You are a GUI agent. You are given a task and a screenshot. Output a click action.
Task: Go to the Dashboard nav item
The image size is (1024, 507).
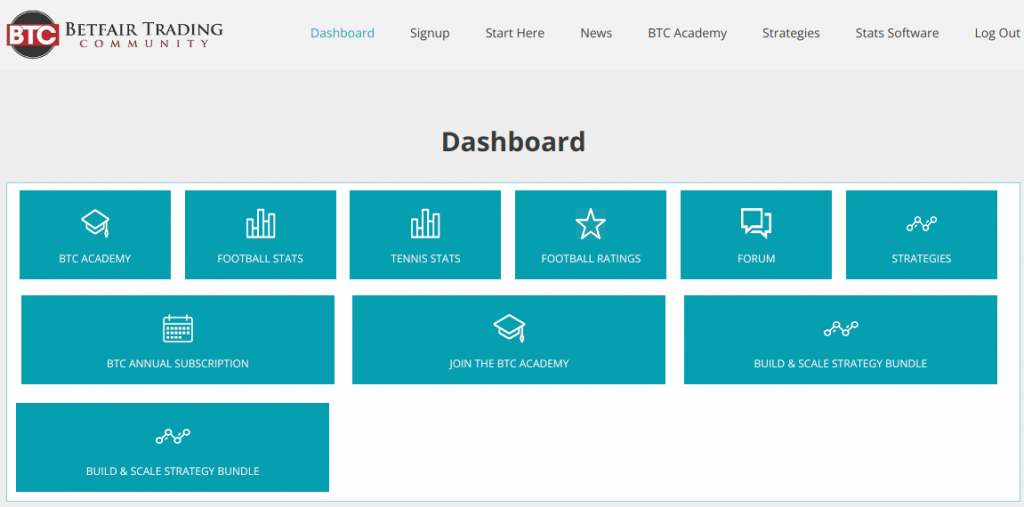(x=342, y=33)
